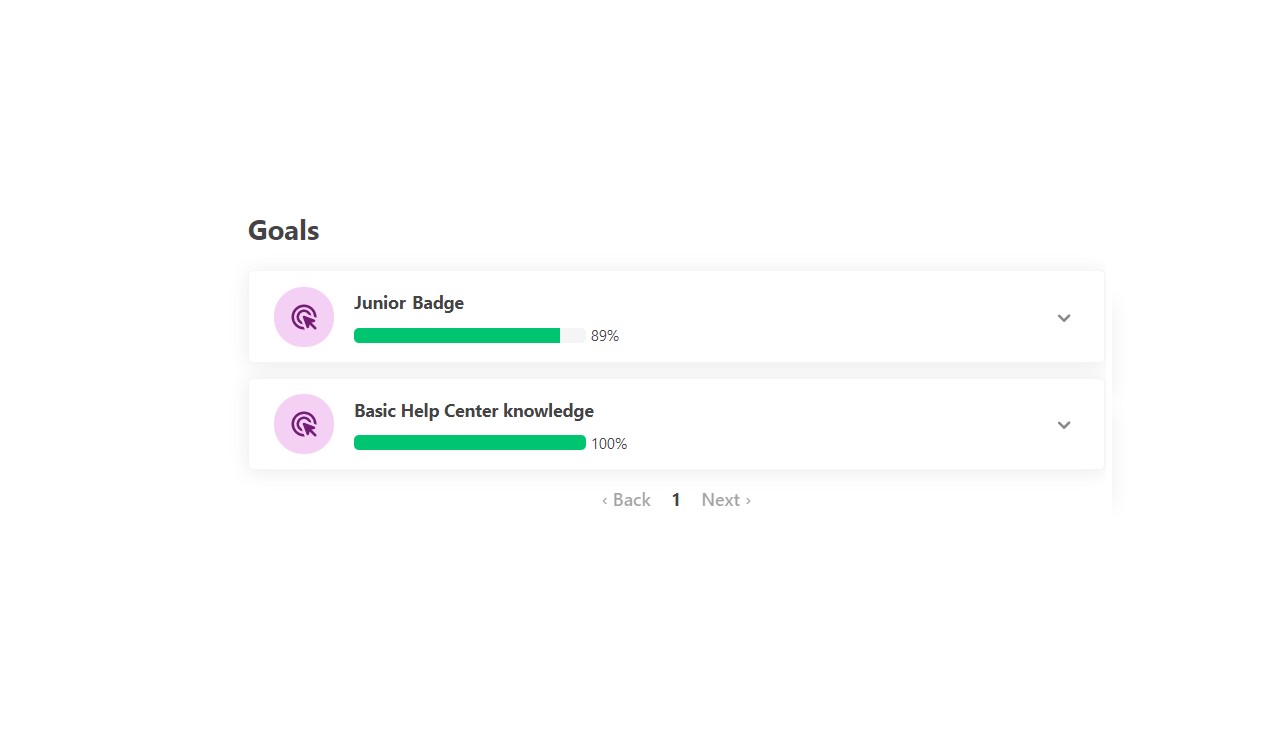Click the unfilled gray end of Junior Badge bar

(573, 336)
